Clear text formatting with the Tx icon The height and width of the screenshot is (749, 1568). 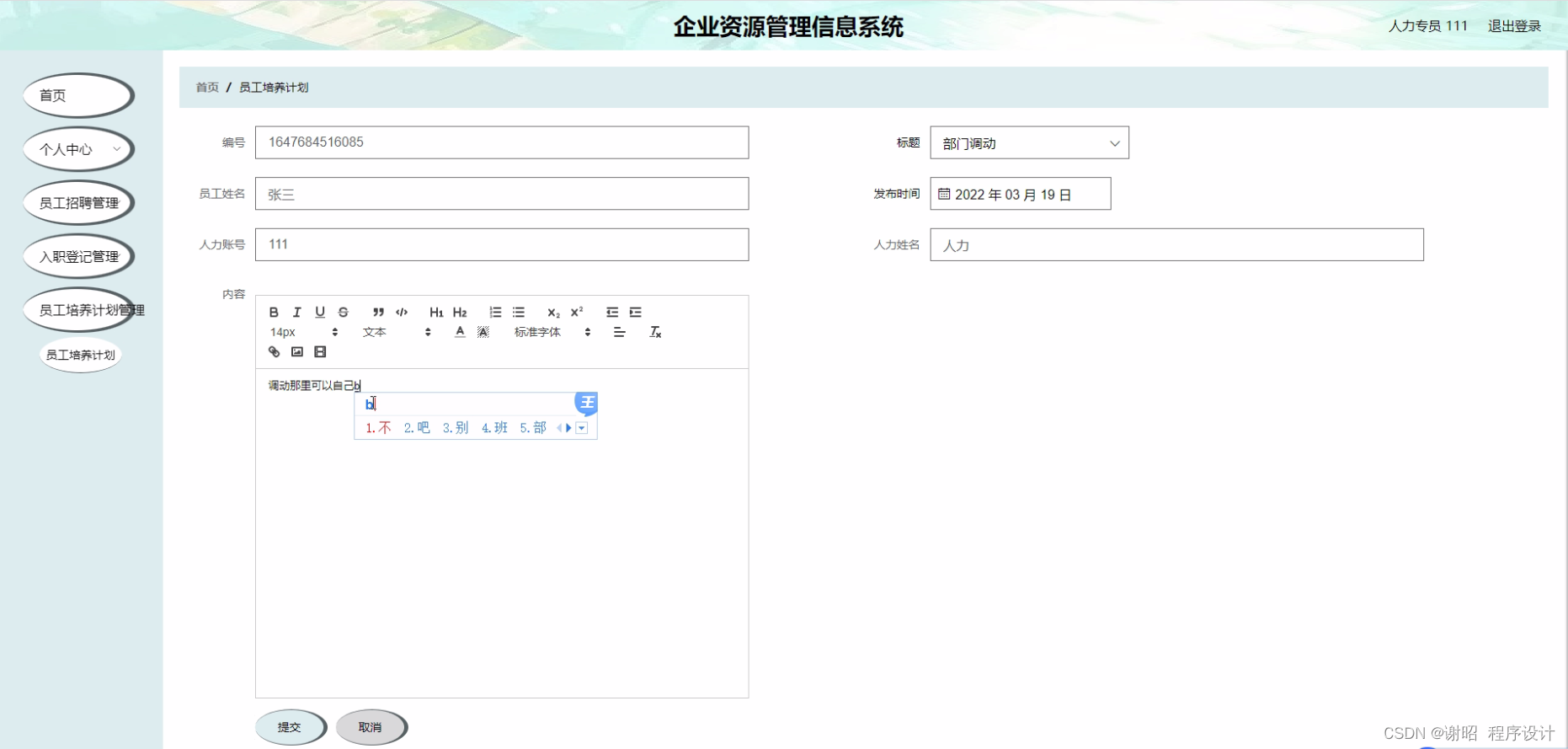pos(655,332)
